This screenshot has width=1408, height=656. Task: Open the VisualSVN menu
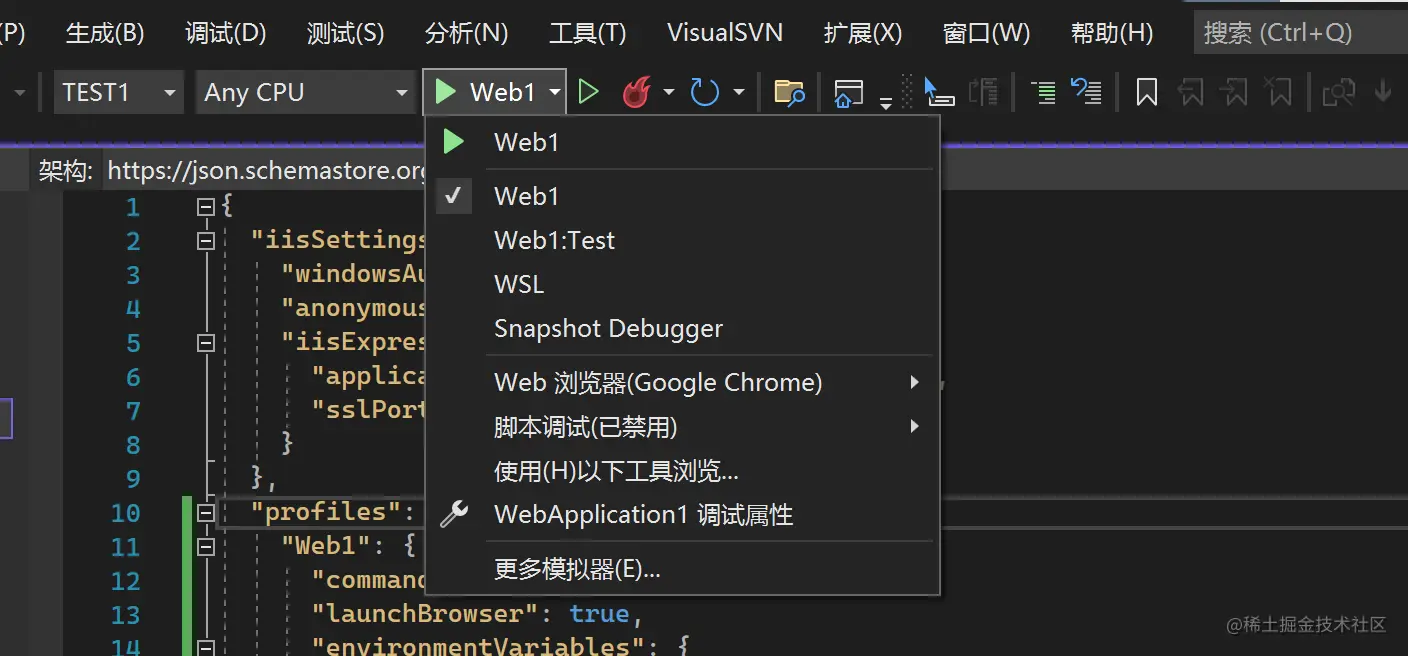(725, 33)
